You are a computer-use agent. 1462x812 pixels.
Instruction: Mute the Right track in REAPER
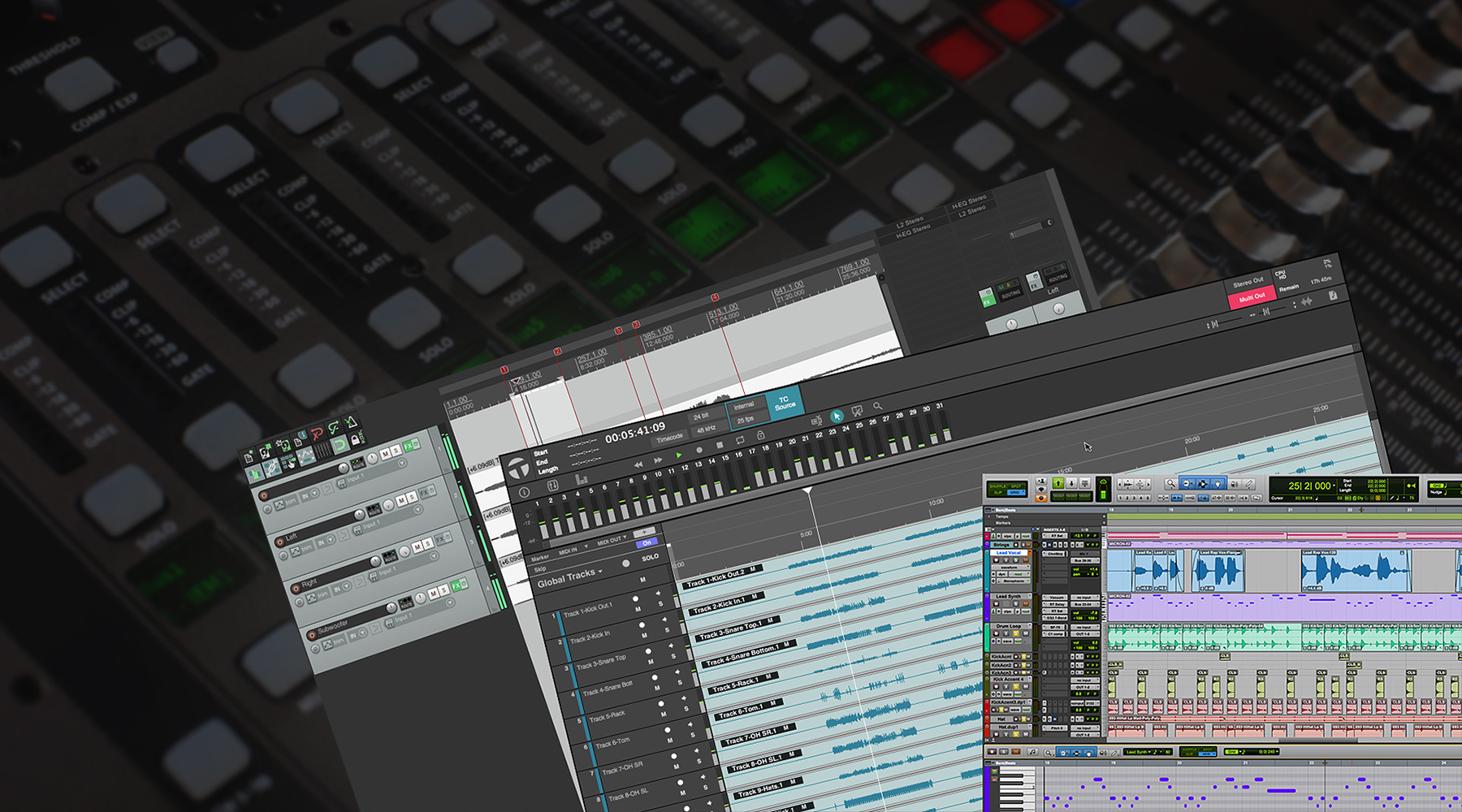417,547
